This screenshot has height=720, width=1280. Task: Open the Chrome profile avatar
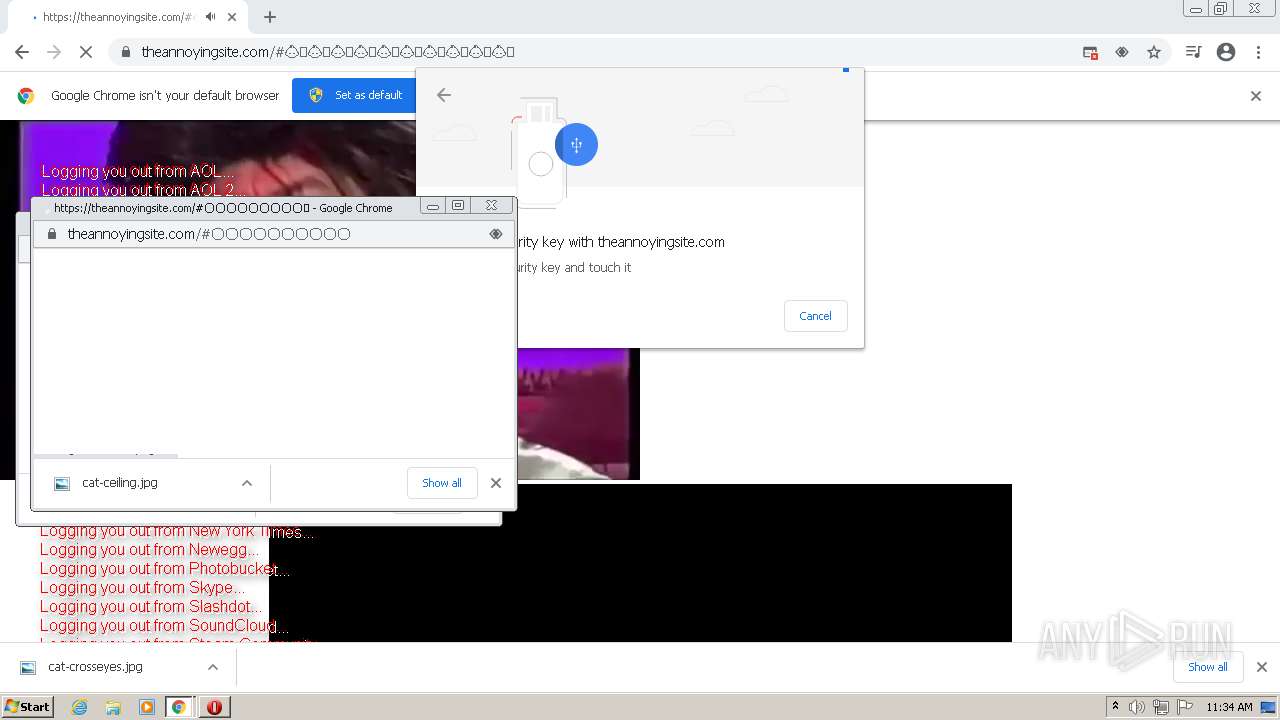pyautogui.click(x=1226, y=52)
